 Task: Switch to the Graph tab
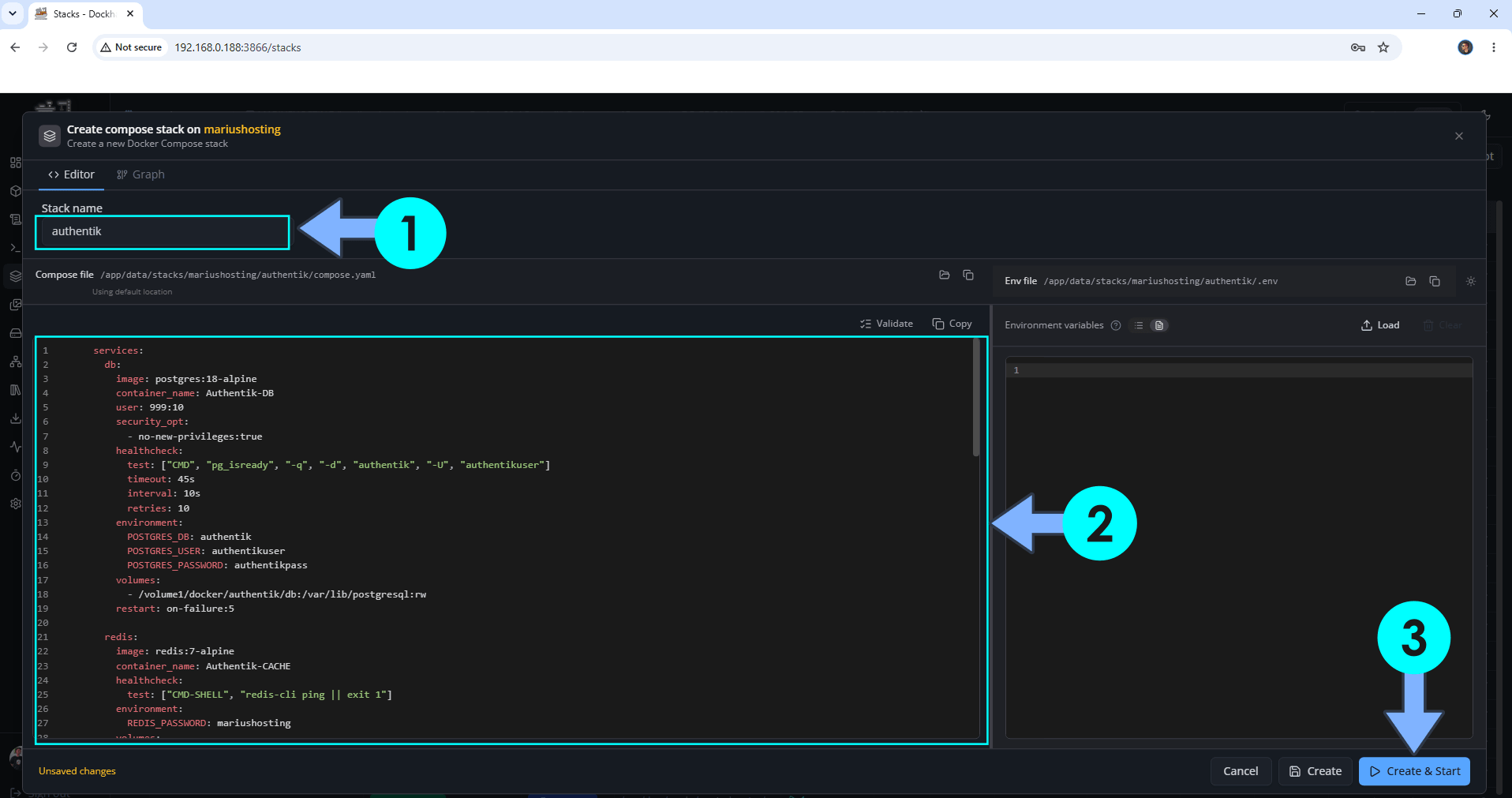(x=140, y=174)
